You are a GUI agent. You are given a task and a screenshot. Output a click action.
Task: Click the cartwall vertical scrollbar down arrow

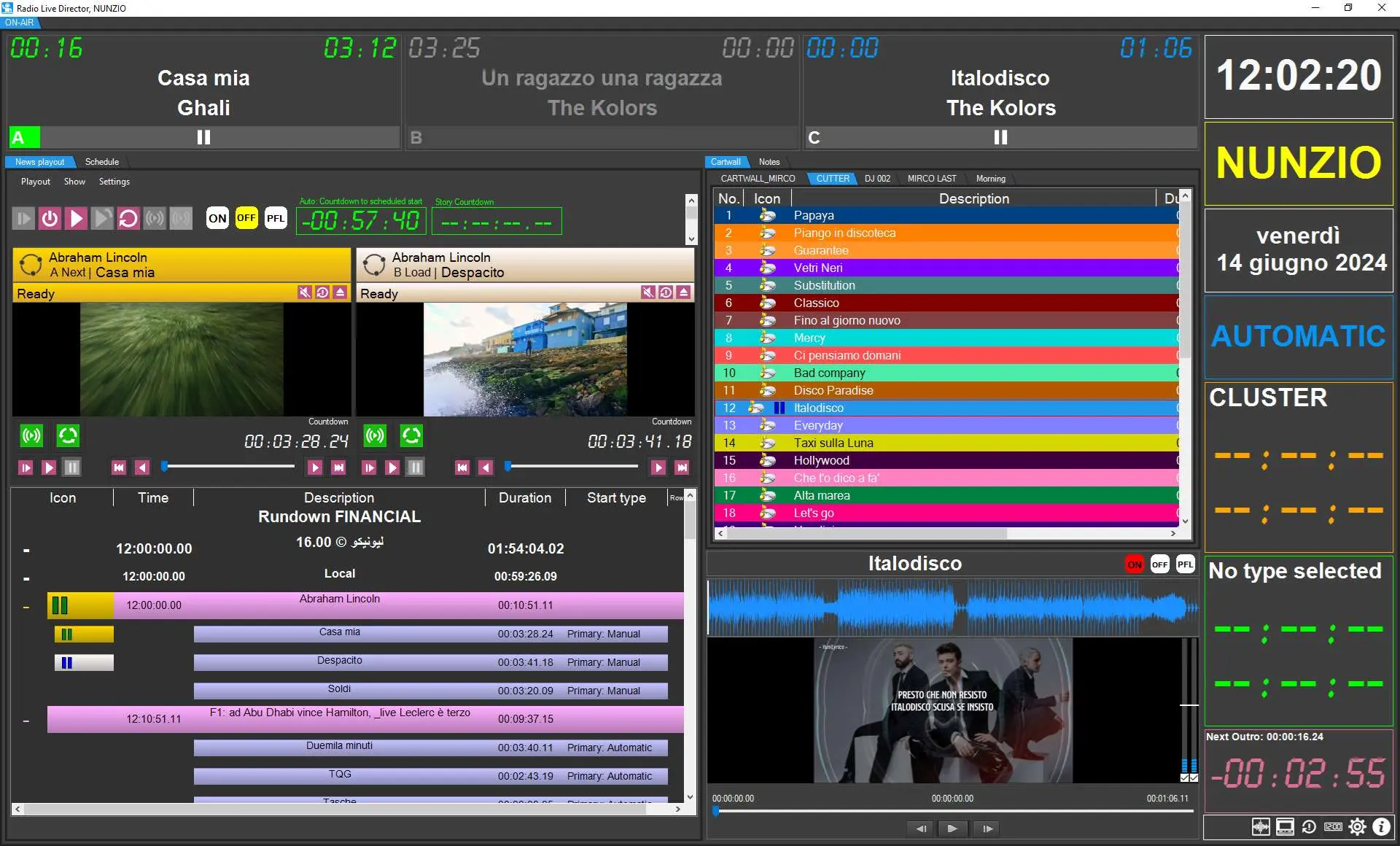click(1185, 521)
